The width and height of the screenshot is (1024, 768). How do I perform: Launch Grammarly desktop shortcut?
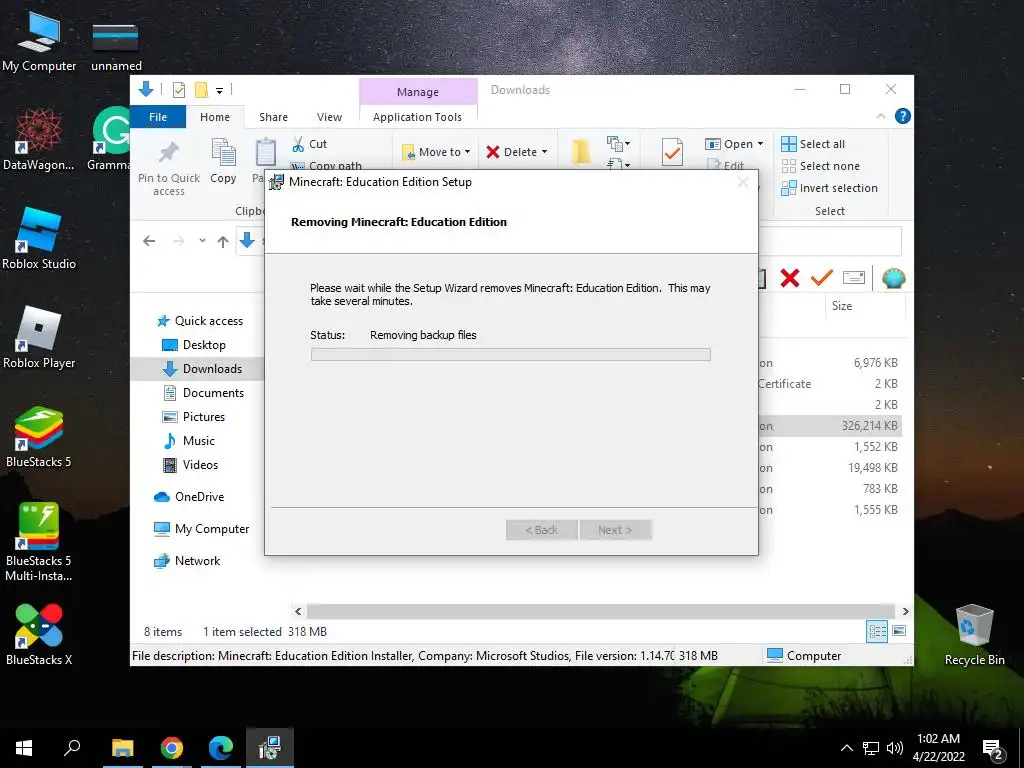(112, 139)
